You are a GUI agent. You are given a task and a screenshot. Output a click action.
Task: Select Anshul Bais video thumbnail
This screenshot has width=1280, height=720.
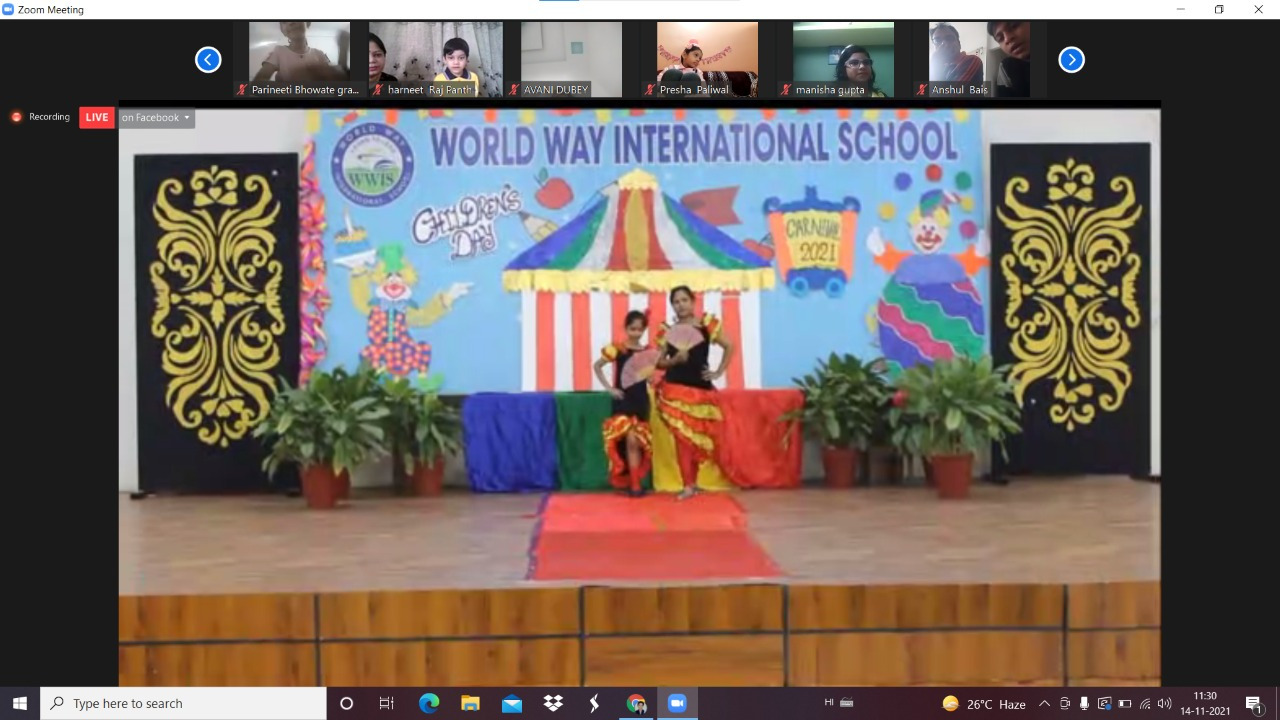979,59
